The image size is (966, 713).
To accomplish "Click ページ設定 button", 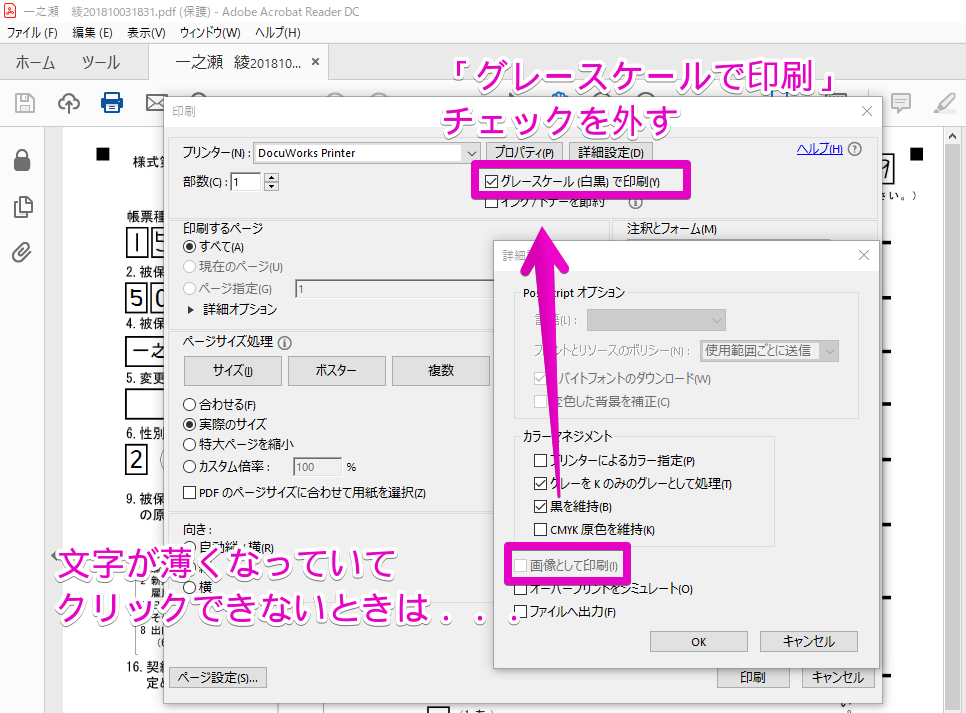I will click(218, 678).
